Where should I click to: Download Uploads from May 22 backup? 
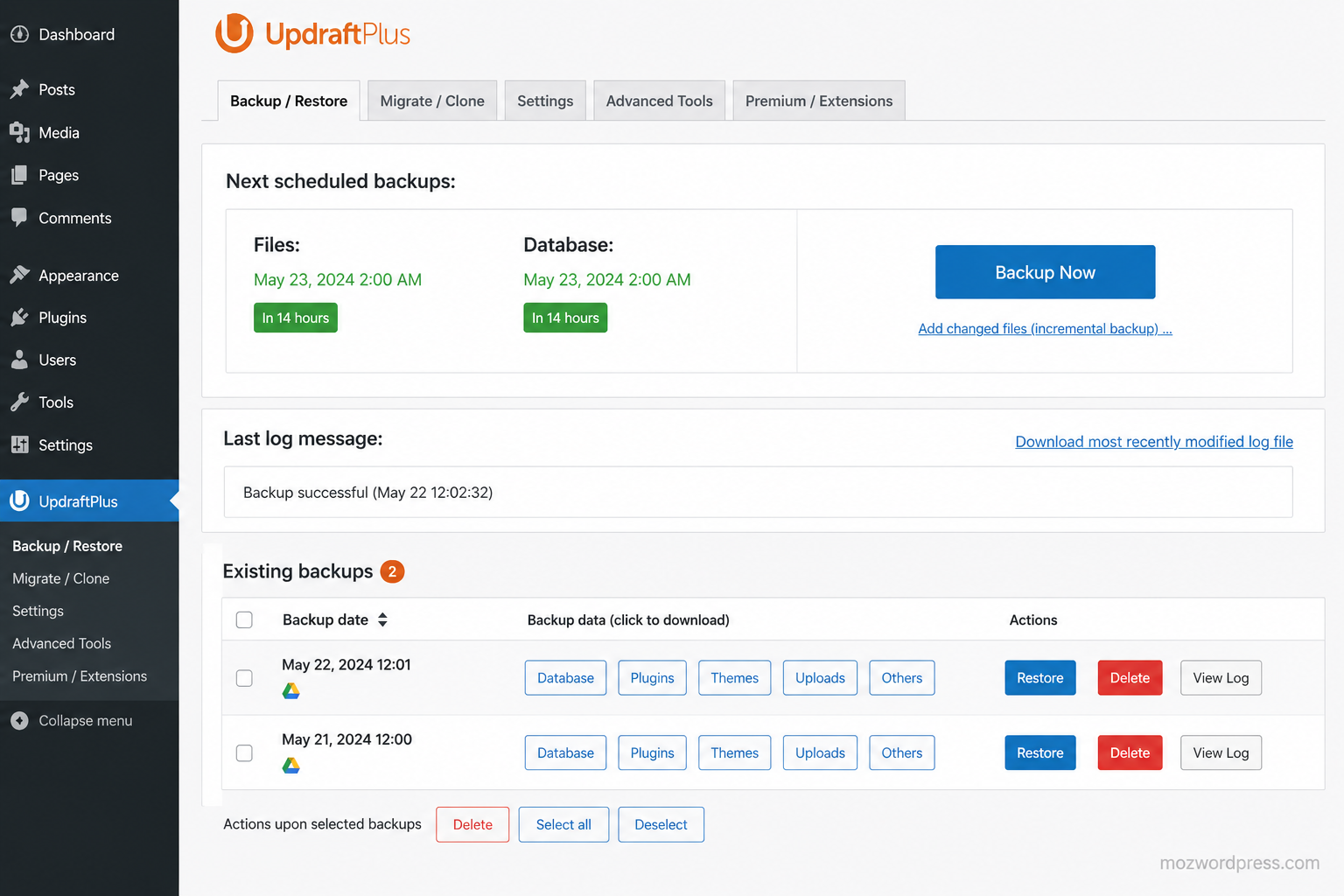[x=820, y=678]
